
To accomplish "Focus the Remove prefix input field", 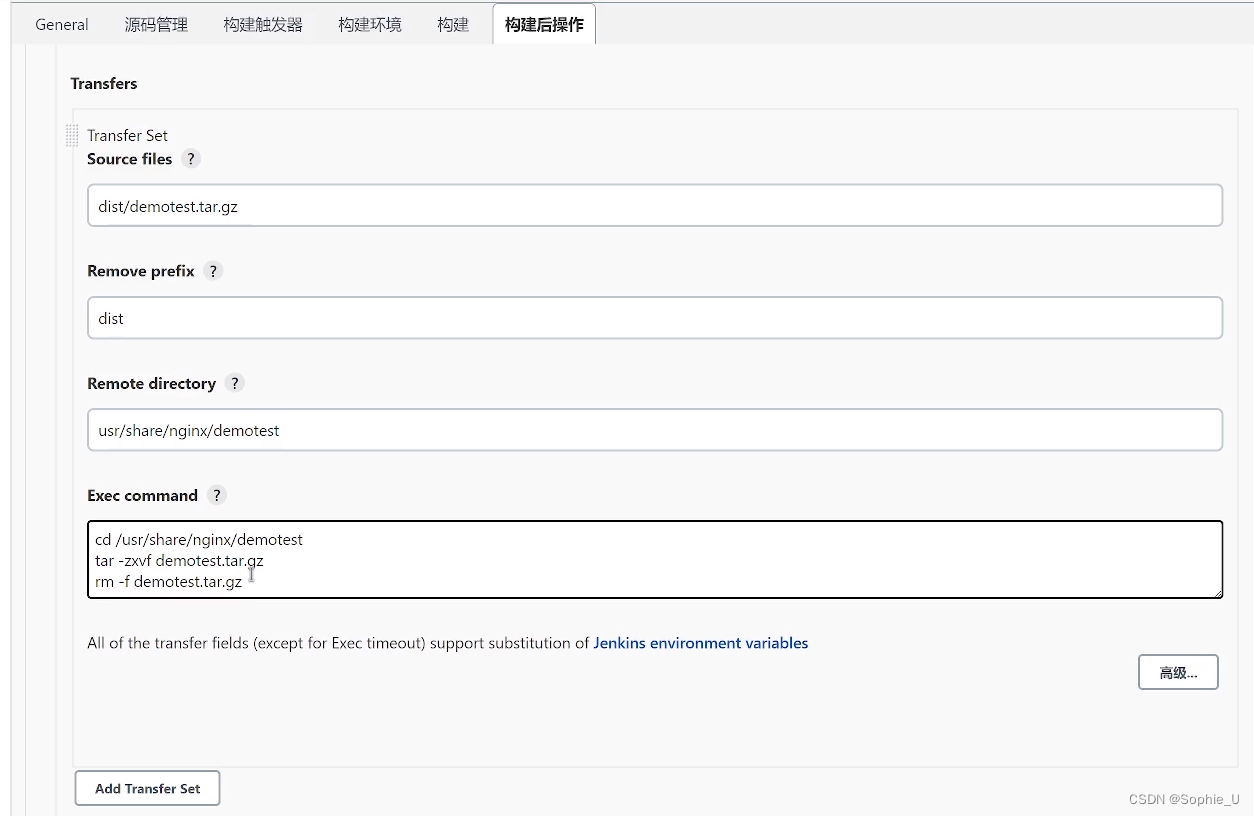I will 655,317.
